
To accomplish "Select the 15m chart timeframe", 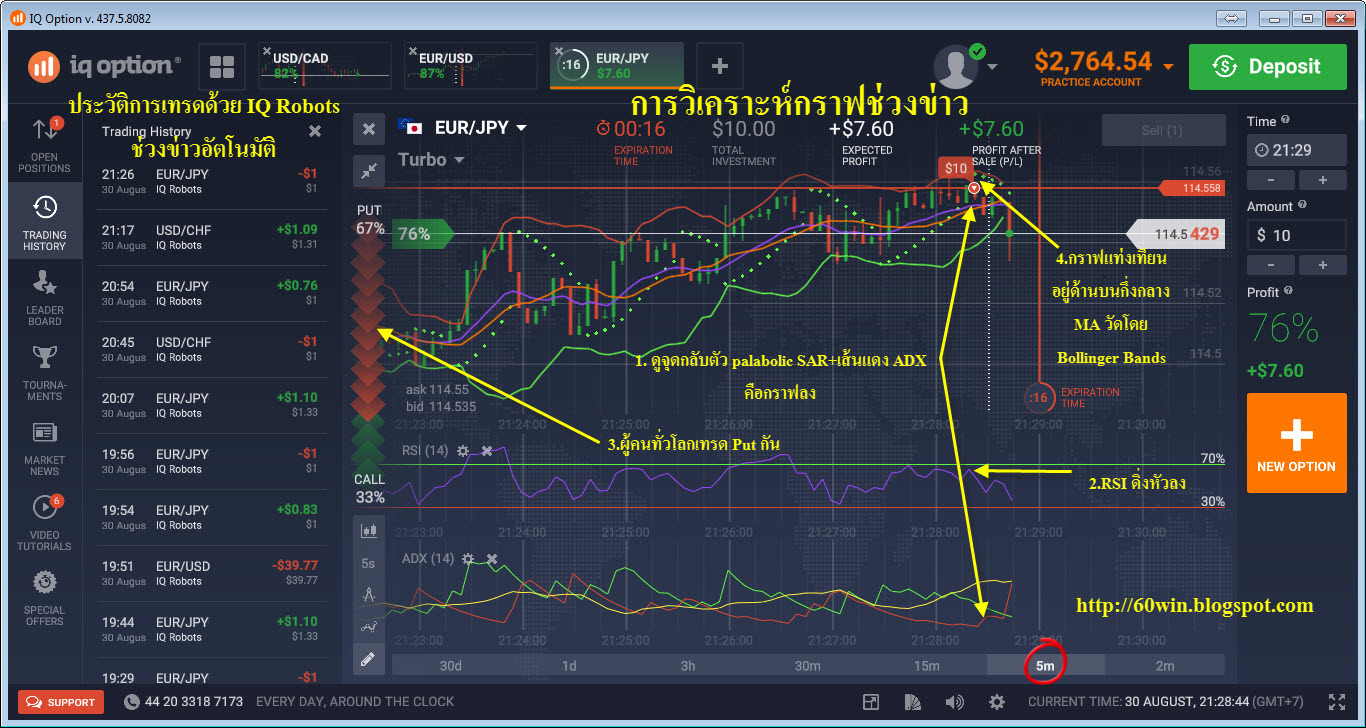I will (x=927, y=666).
